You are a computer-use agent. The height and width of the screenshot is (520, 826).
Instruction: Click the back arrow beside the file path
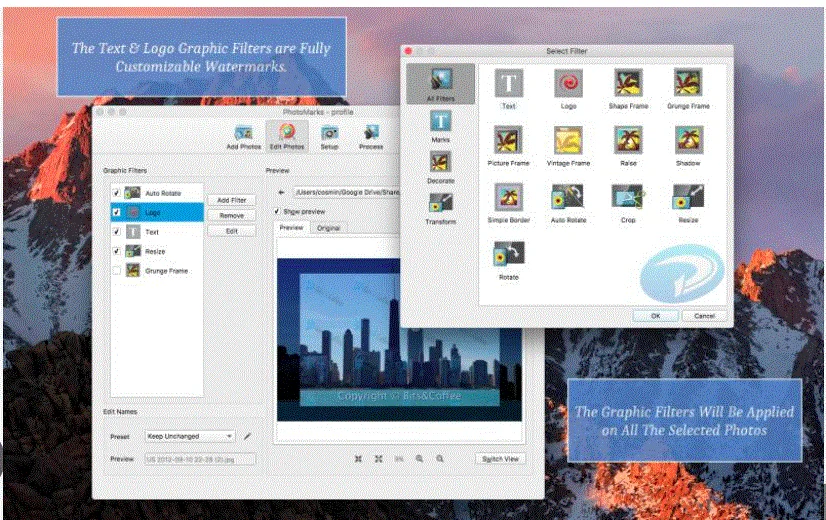coord(282,192)
